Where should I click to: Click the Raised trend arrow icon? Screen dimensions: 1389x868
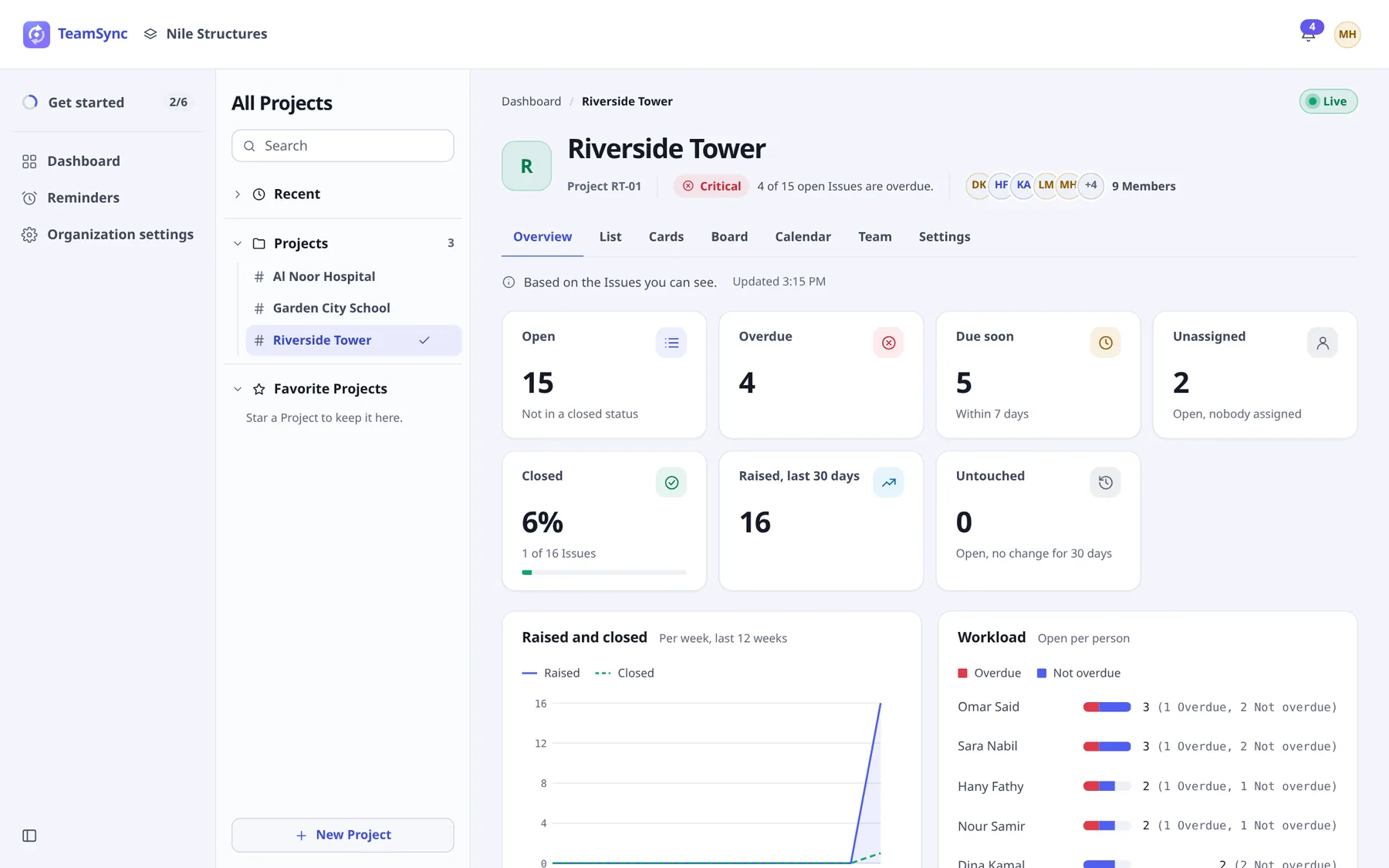888,482
